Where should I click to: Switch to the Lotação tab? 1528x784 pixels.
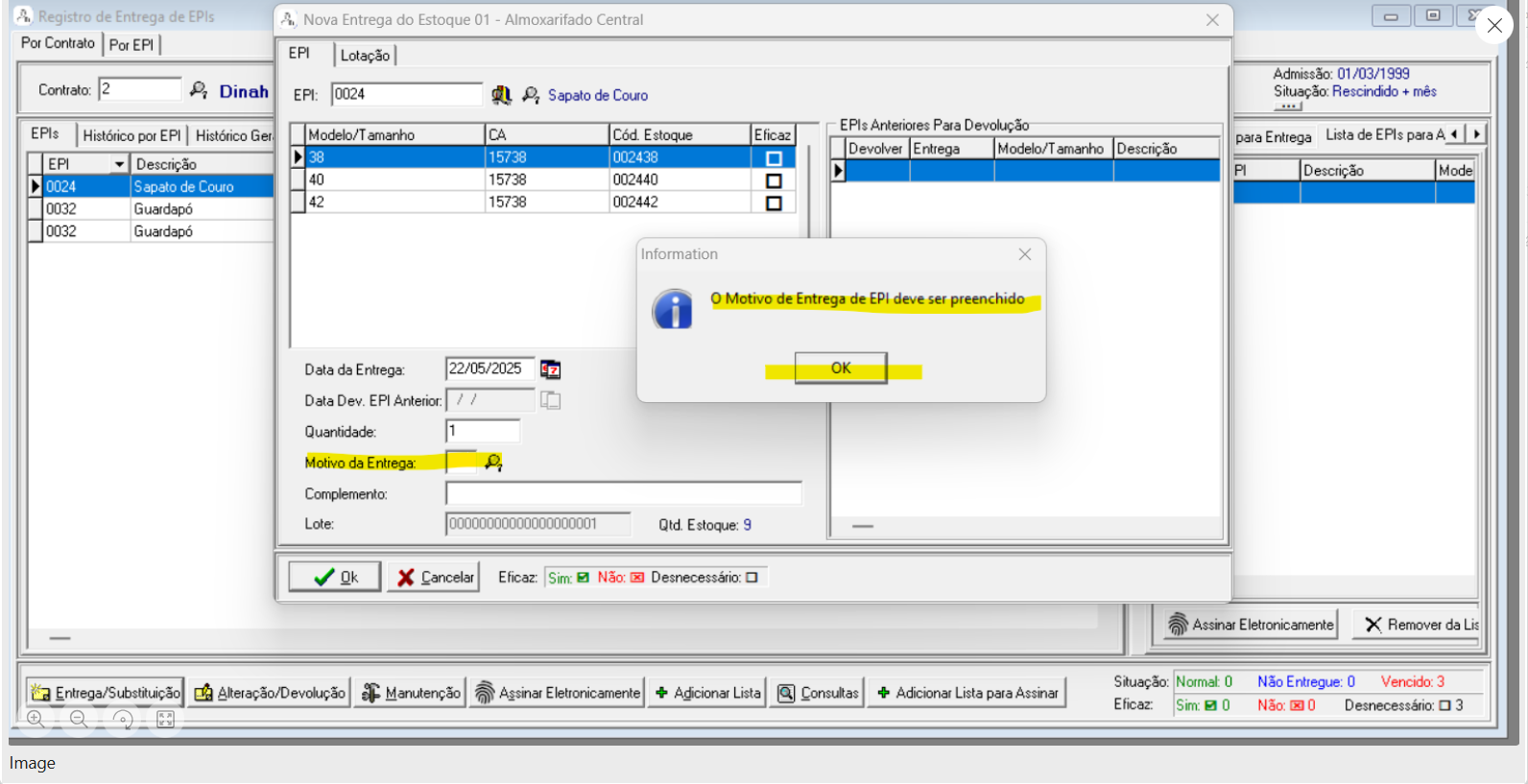(365, 56)
